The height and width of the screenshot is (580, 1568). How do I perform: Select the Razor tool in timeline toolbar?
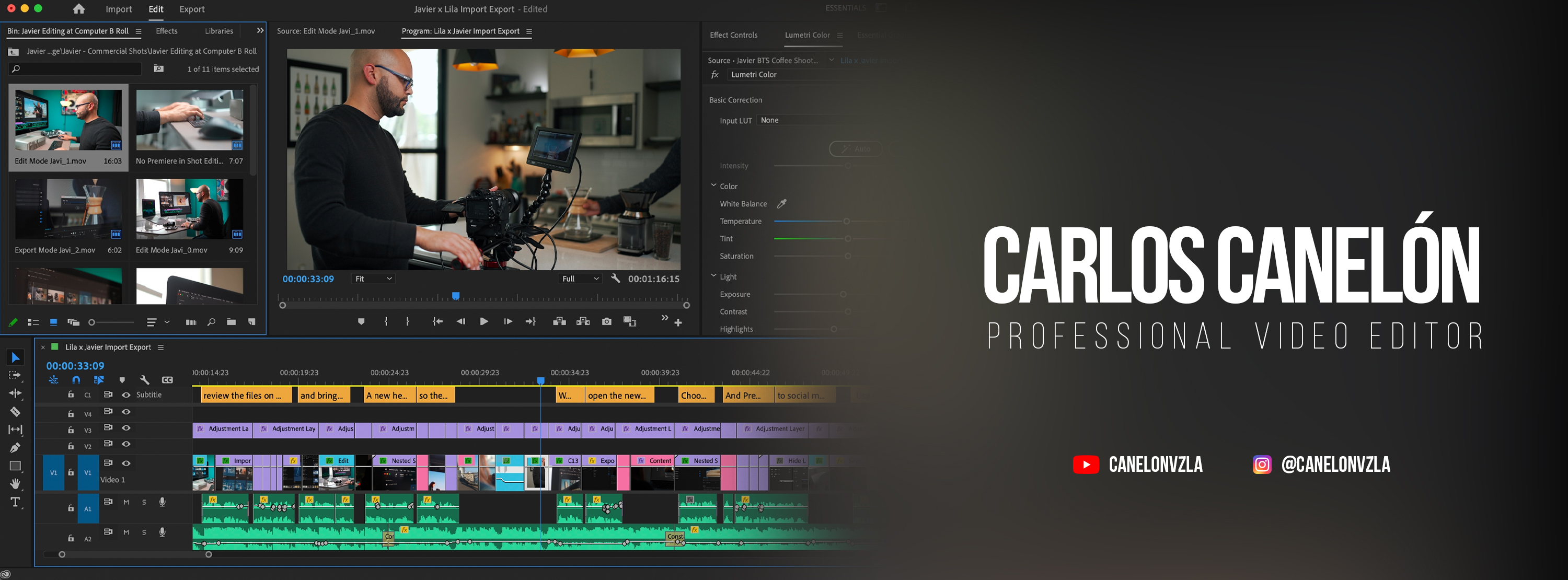pyautogui.click(x=15, y=411)
